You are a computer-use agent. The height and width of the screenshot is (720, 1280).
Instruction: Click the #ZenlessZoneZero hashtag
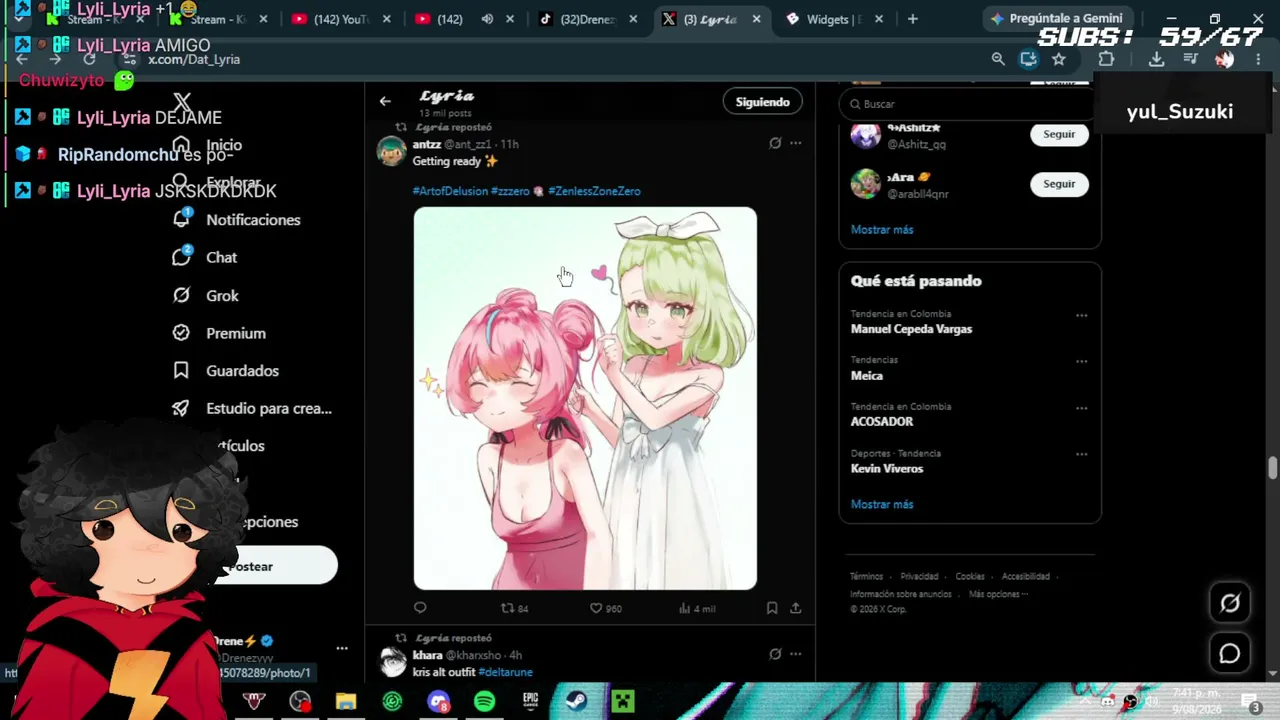(x=594, y=191)
